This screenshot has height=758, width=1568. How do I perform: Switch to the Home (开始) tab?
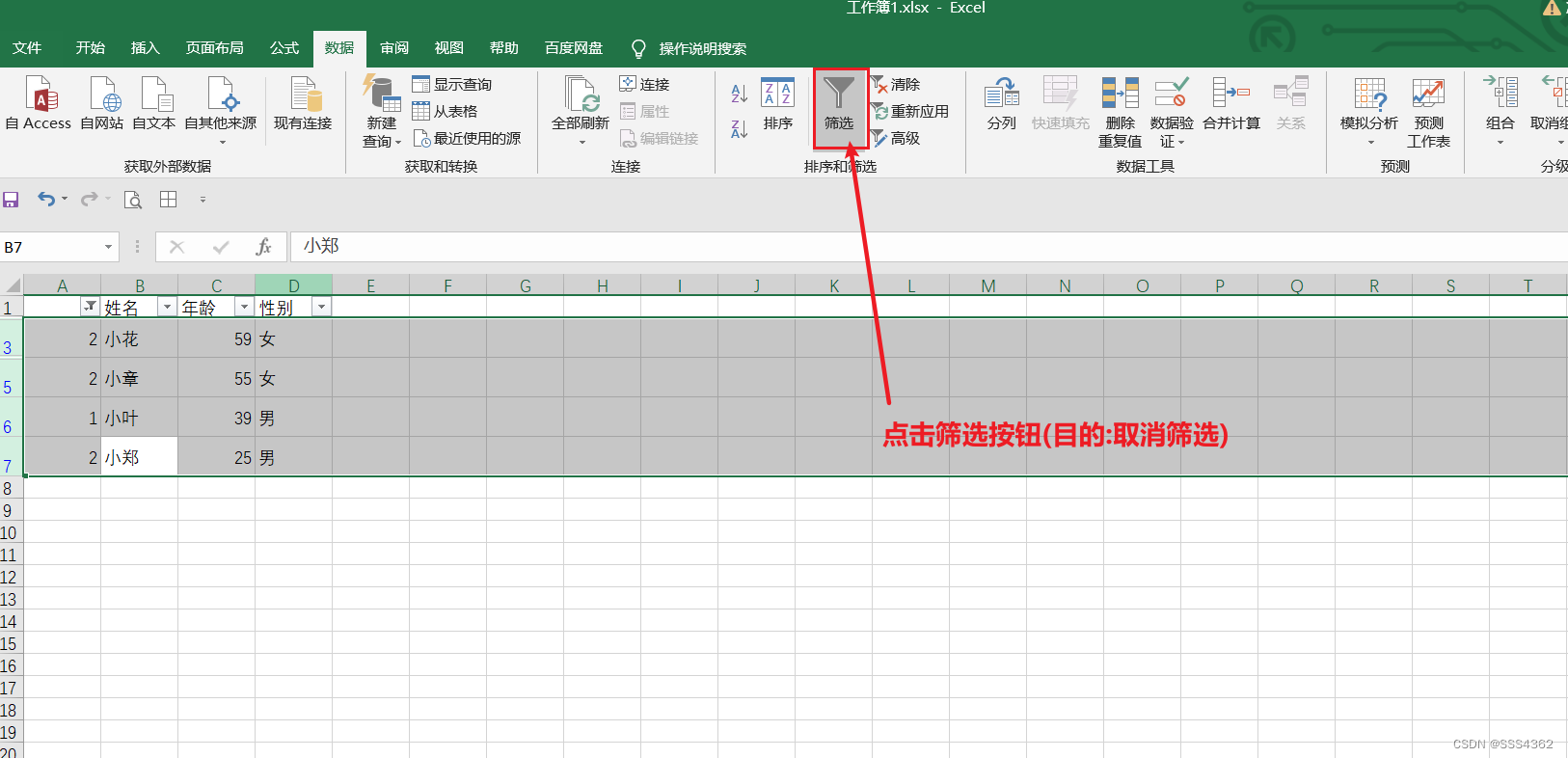point(91,48)
